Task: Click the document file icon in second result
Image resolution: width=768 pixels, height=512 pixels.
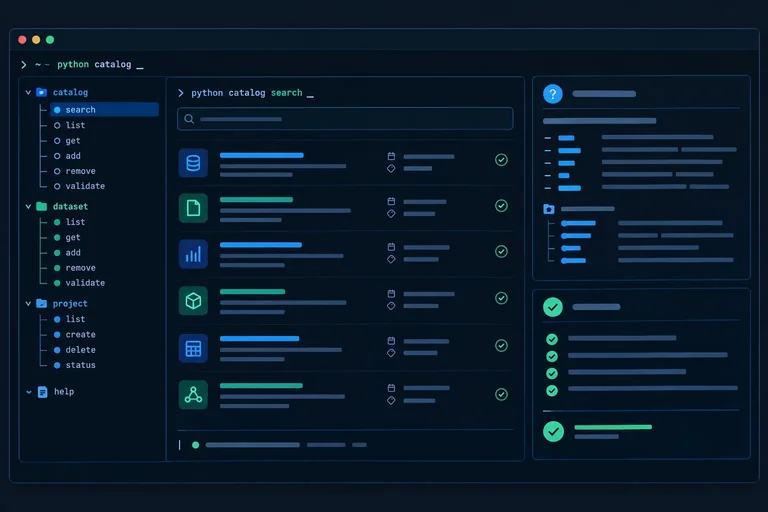Action: pos(193,208)
